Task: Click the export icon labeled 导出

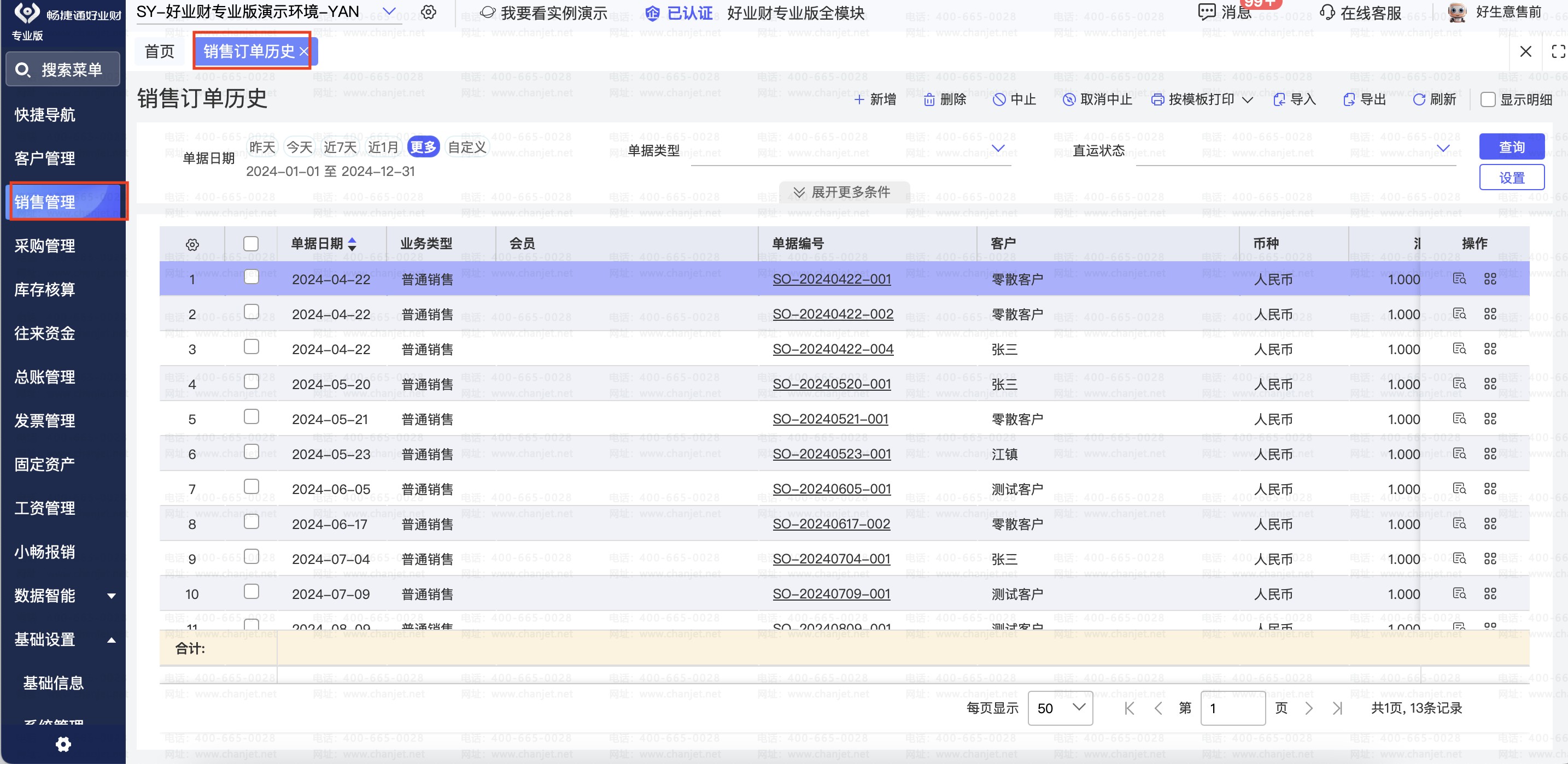Action: click(1349, 100)
